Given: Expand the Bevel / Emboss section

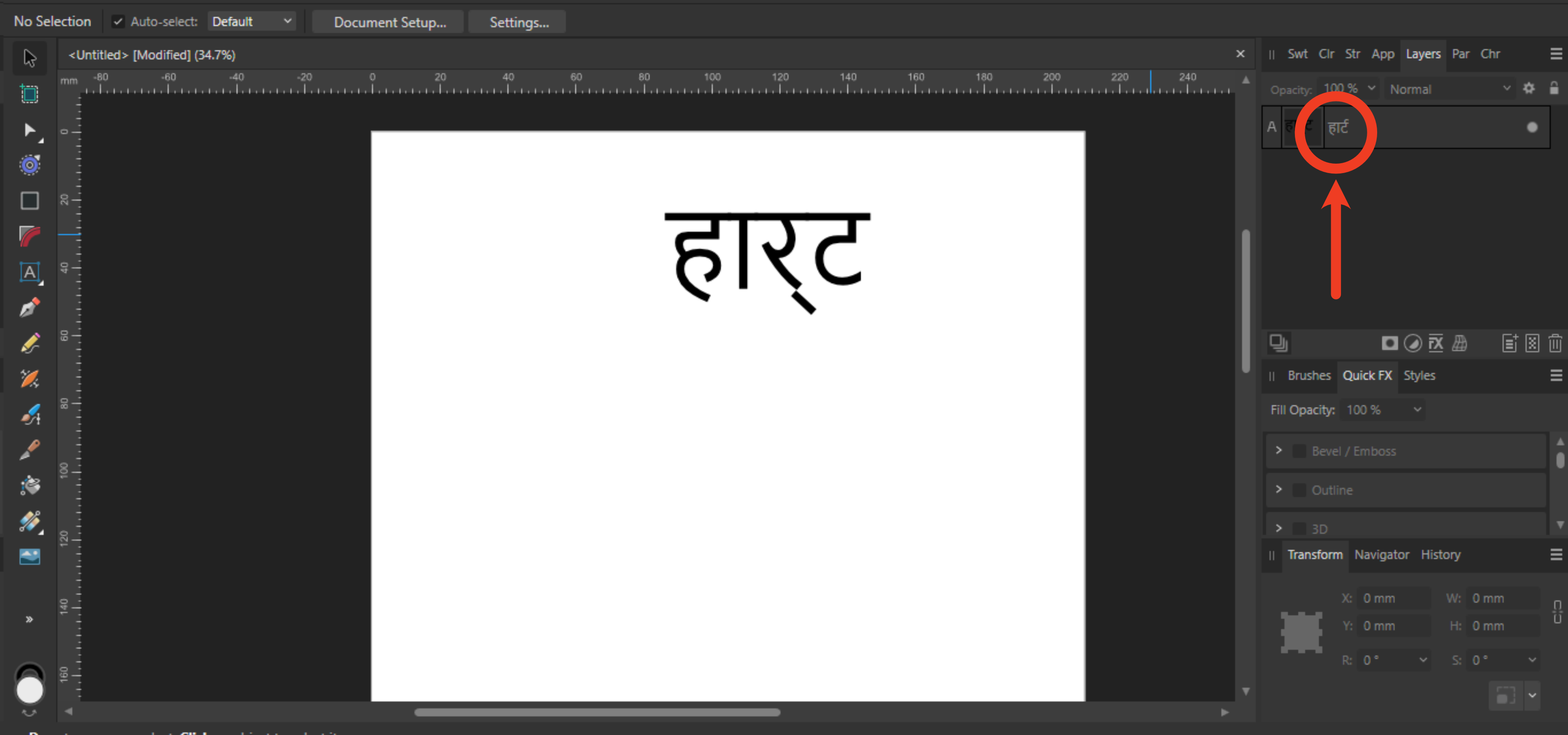Looking at the screenshot, I should [x=1279, y=451].
